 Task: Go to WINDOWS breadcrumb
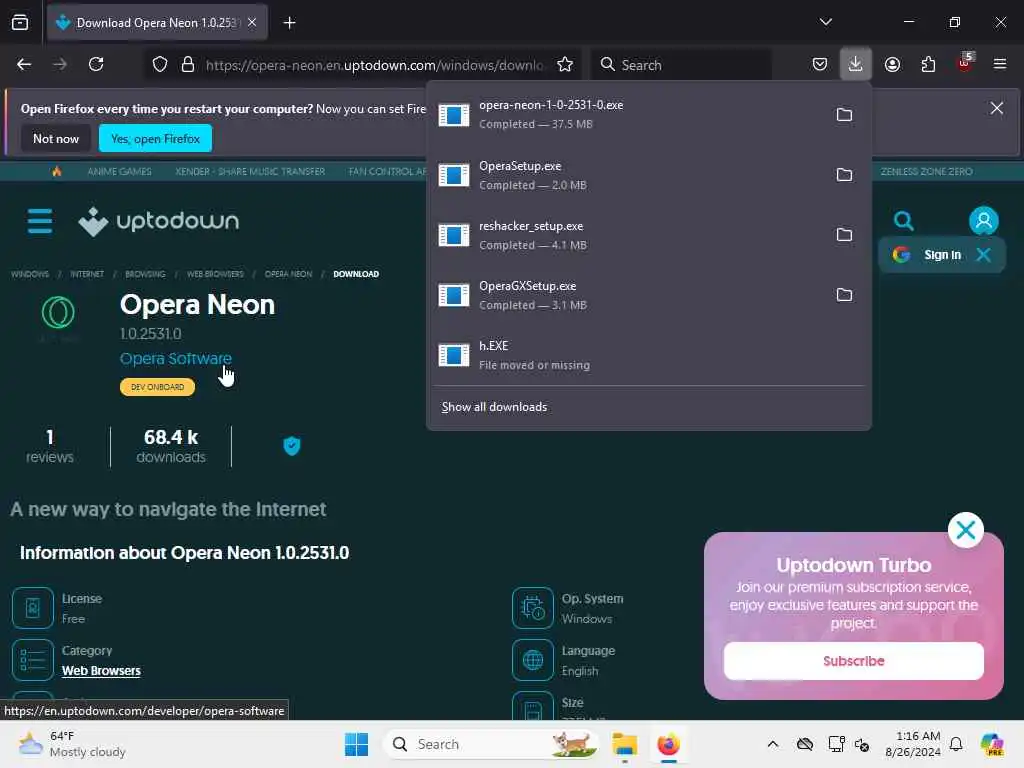click(x=30, y=274)
